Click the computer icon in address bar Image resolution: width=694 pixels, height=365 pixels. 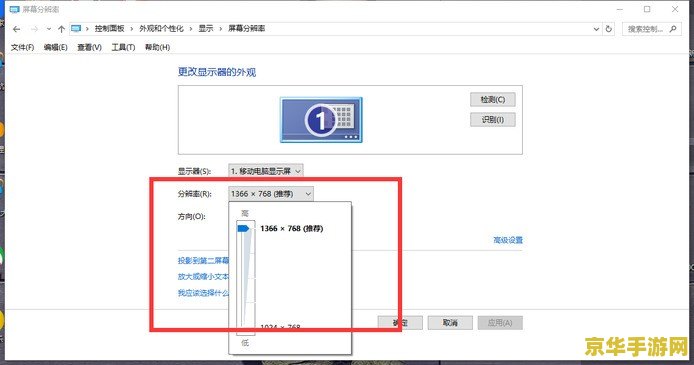click(x=76, y=29)
